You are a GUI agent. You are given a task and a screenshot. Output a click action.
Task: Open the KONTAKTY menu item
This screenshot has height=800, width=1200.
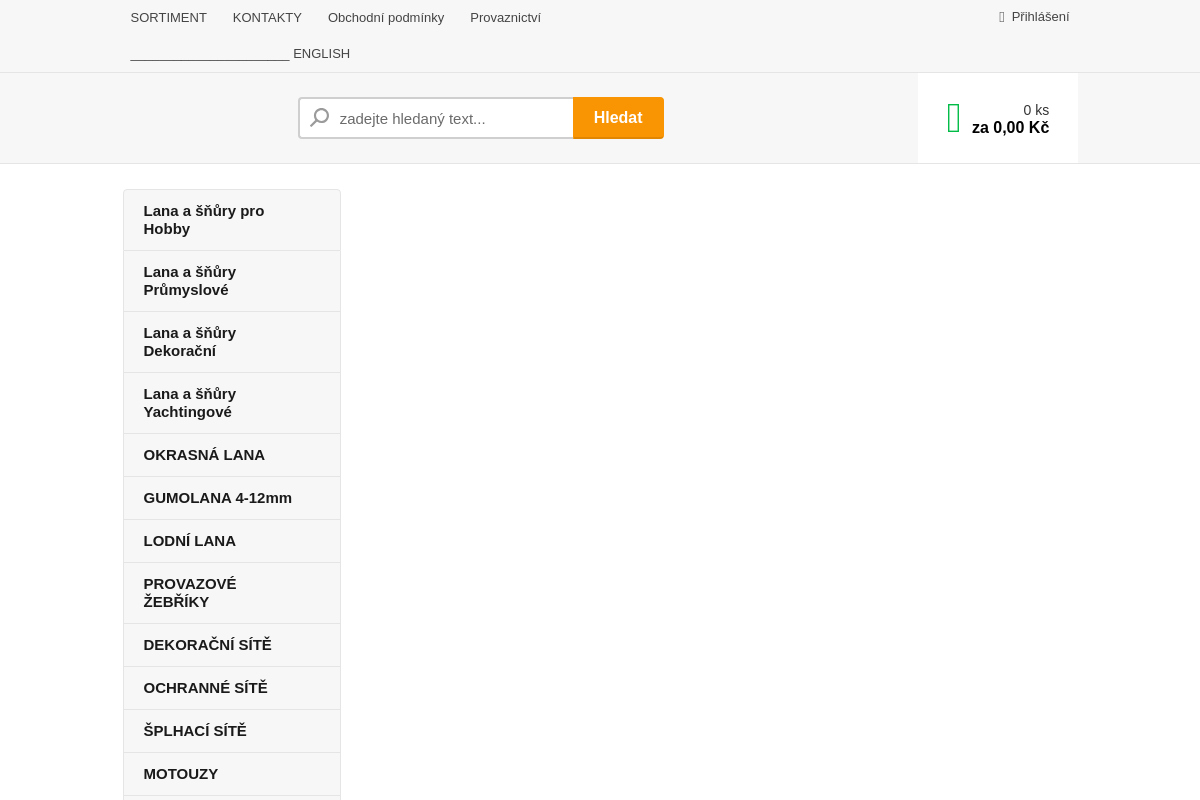point(267,17)
